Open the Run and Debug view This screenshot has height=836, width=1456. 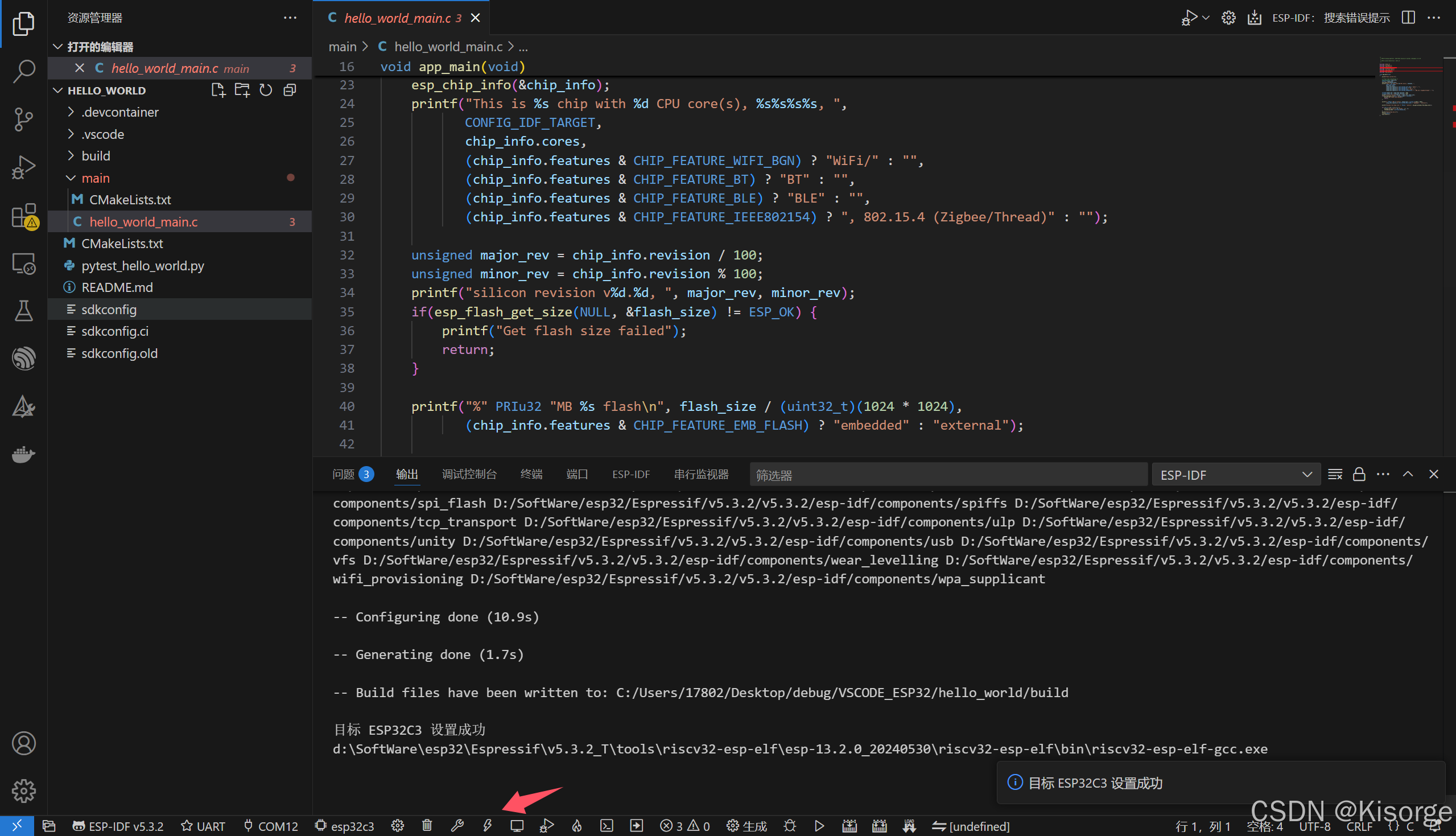[x=23, y=167]
